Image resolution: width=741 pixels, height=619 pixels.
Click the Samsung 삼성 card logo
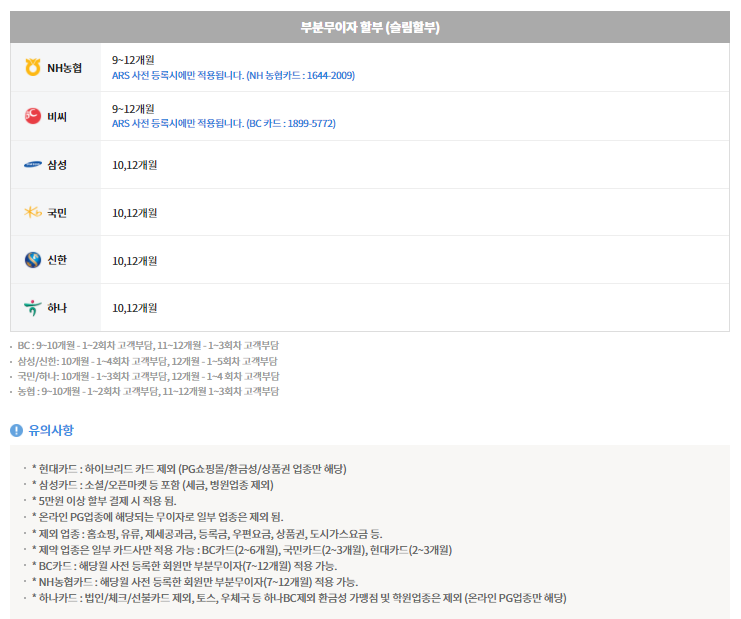click(x=33, y=164)
